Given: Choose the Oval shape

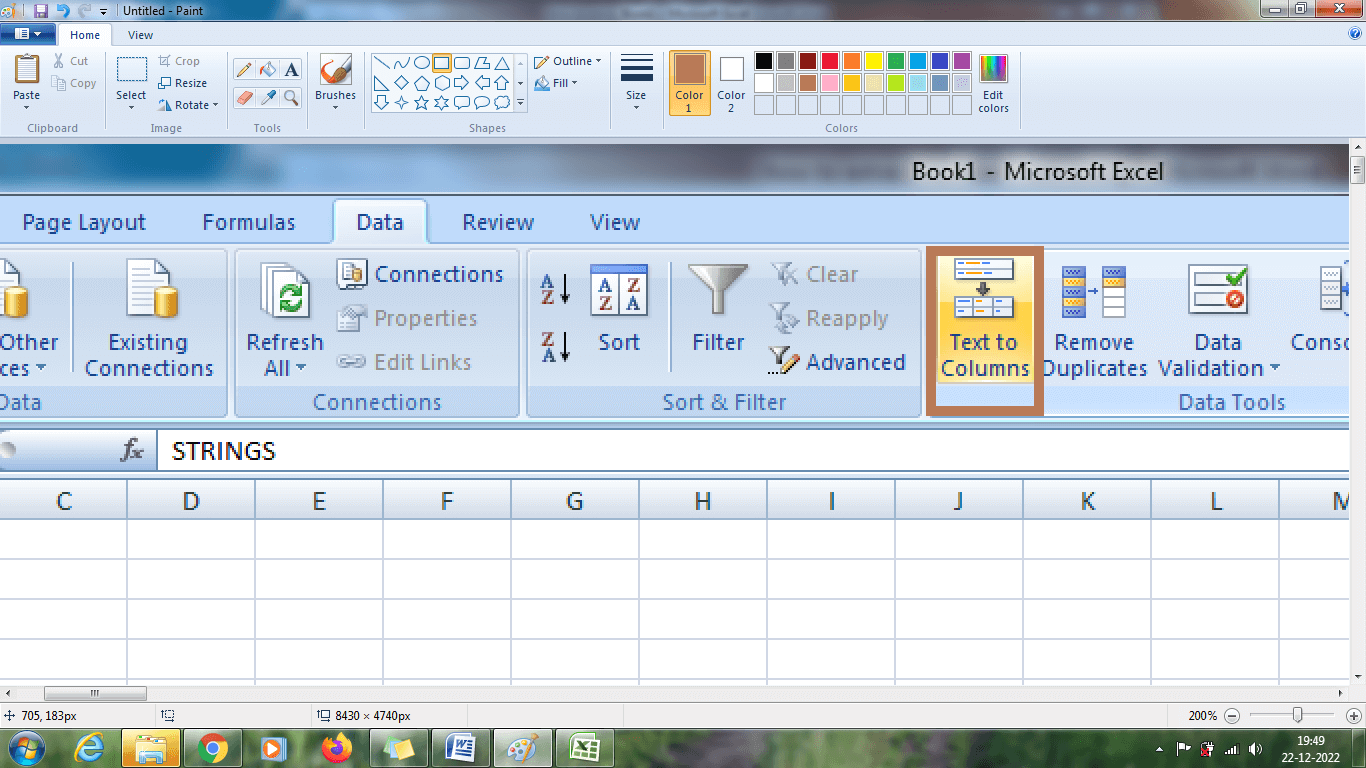Looking at the screenshot, I should [x=421, y=62].
